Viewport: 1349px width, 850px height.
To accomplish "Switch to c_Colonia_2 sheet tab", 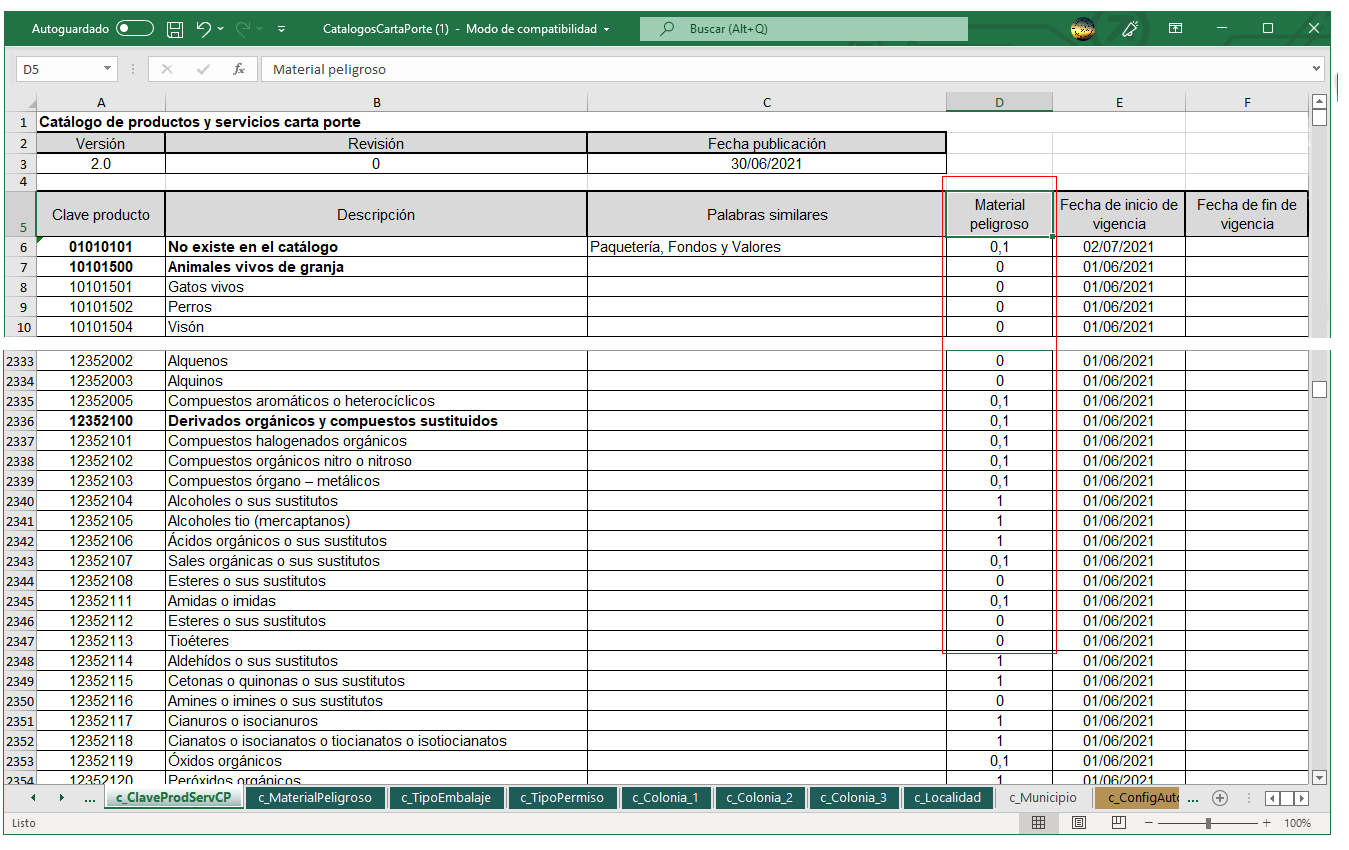I will coord(759,798).
